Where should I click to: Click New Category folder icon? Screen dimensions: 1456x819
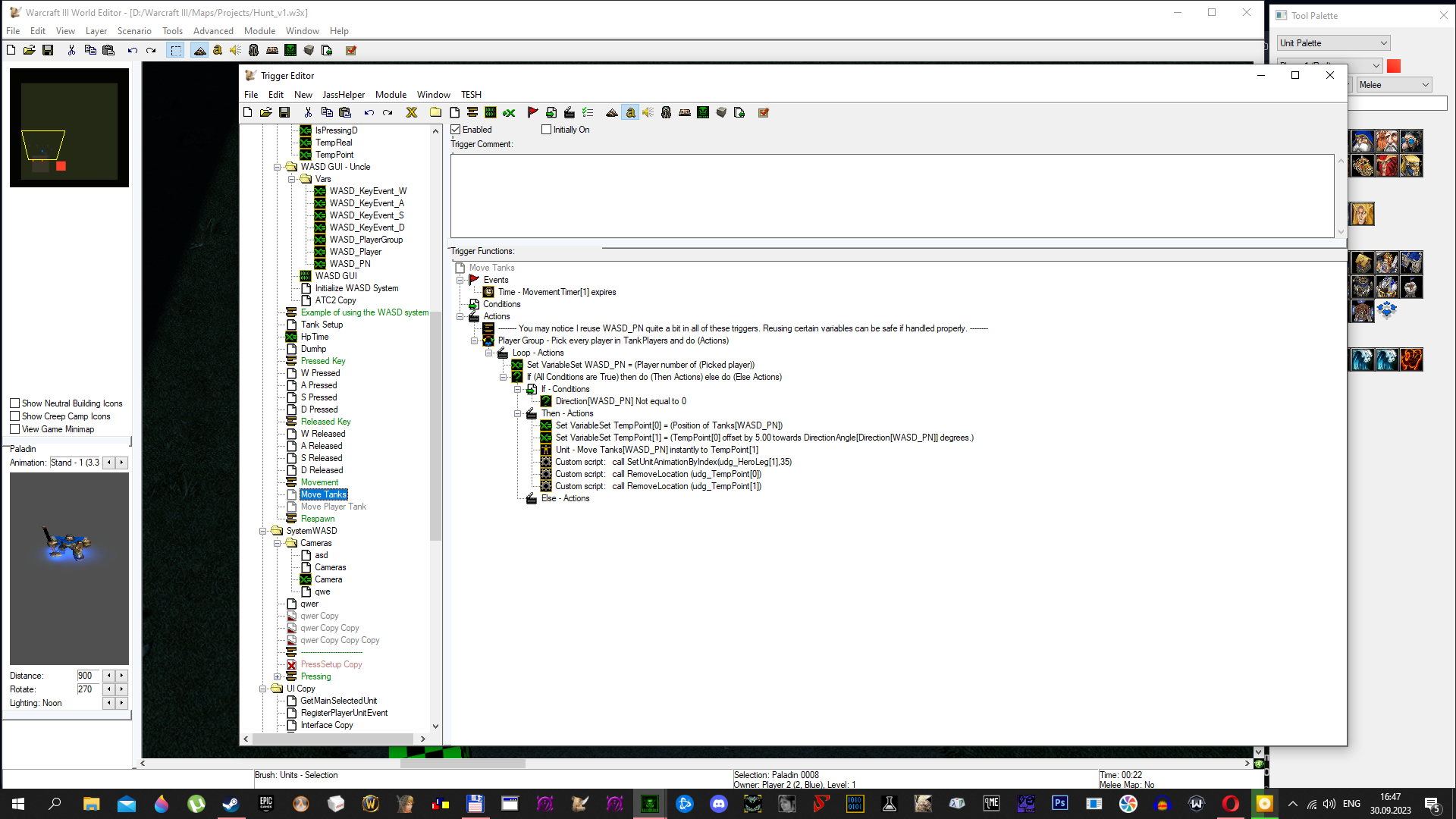click(435, 112)
